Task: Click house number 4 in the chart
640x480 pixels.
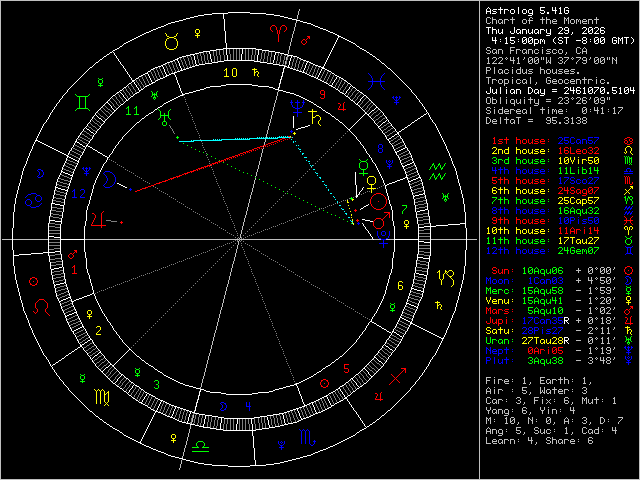Action: coord(248,406)
